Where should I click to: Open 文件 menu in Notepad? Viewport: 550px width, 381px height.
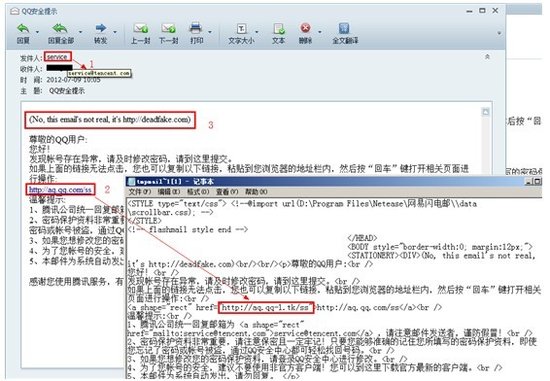[140, 192]
